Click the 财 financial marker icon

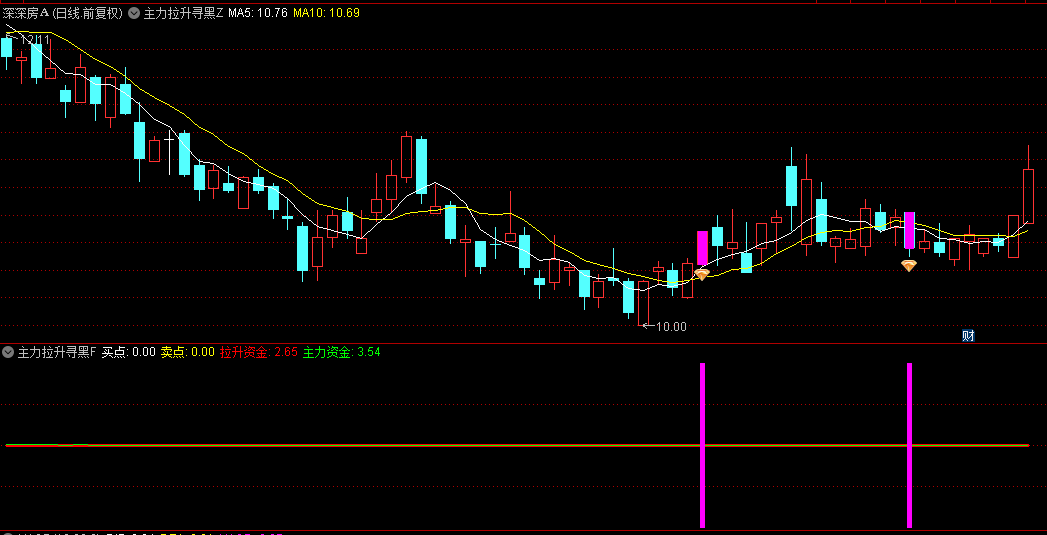pos(968,336)
